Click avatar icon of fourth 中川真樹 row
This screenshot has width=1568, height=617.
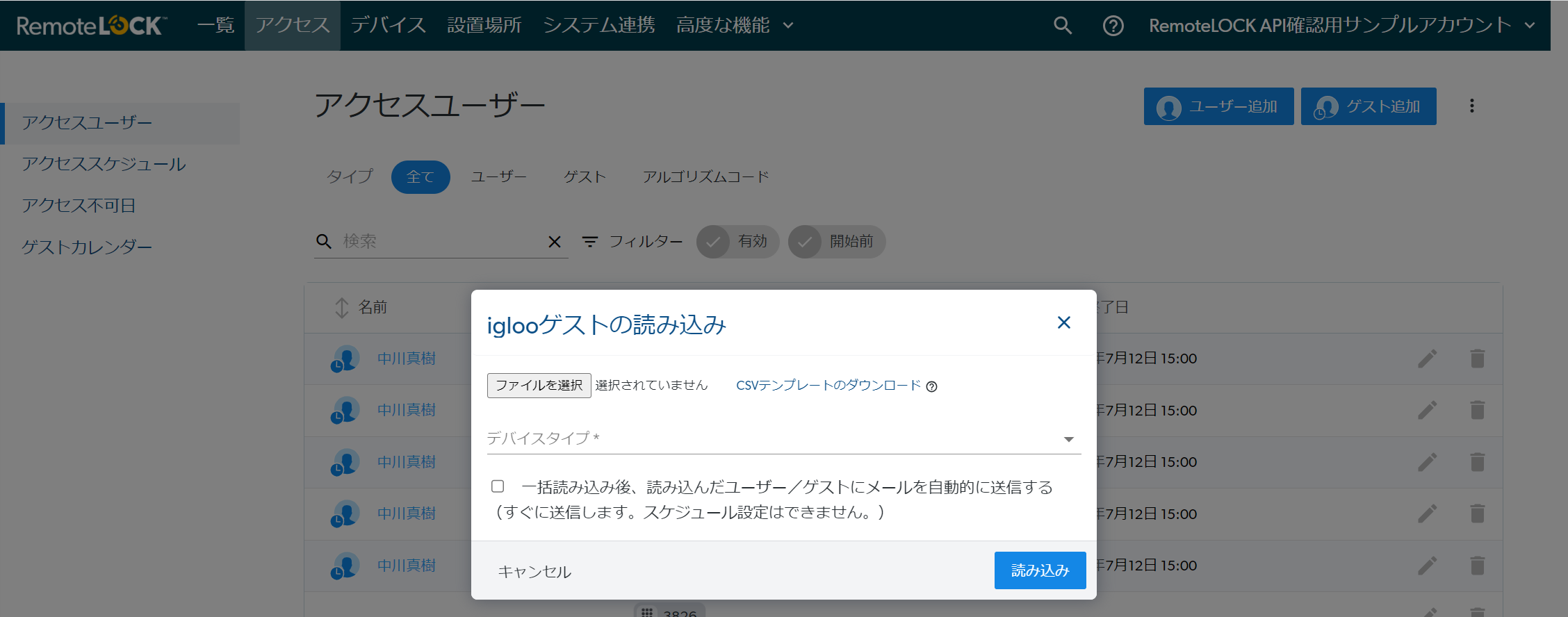345,513
